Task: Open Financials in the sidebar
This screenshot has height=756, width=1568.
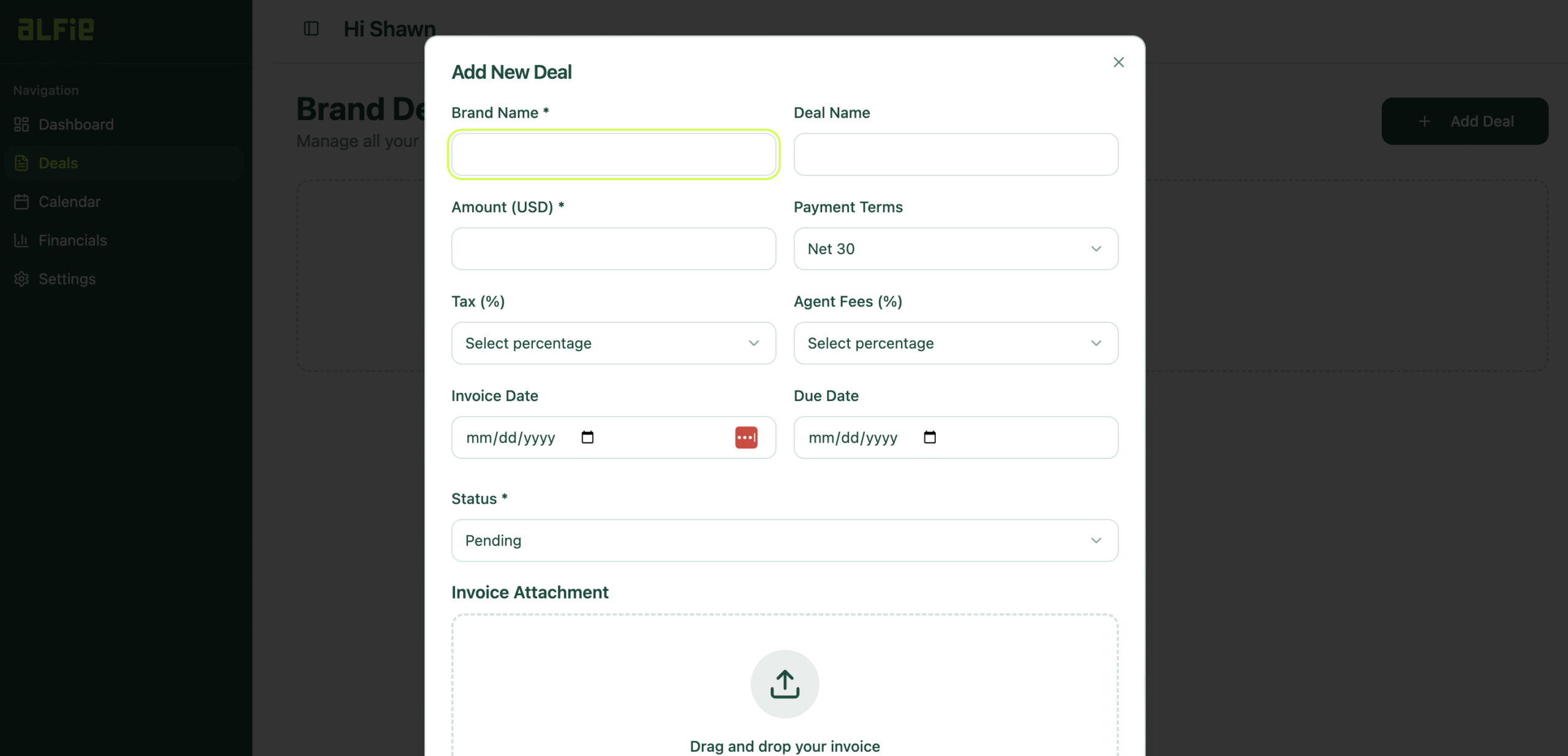Action: tap(72, 241)
